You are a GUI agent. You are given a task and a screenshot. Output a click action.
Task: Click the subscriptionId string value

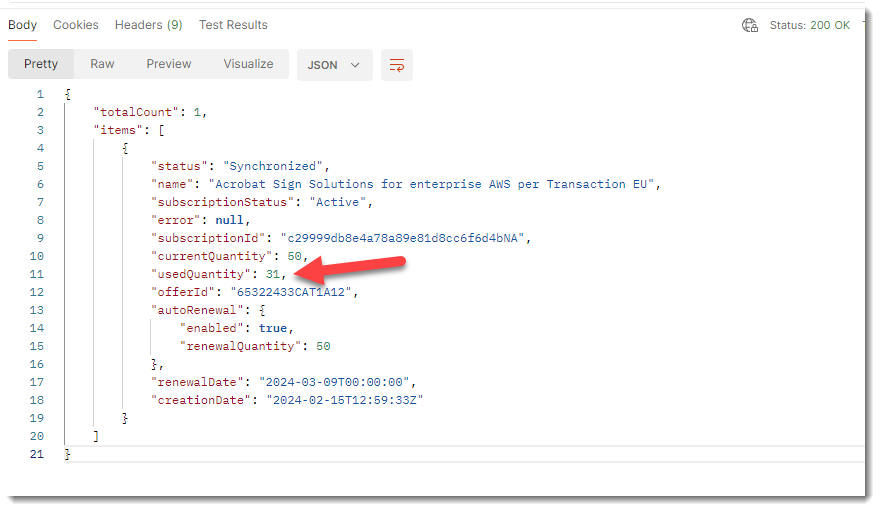[402, 238]
